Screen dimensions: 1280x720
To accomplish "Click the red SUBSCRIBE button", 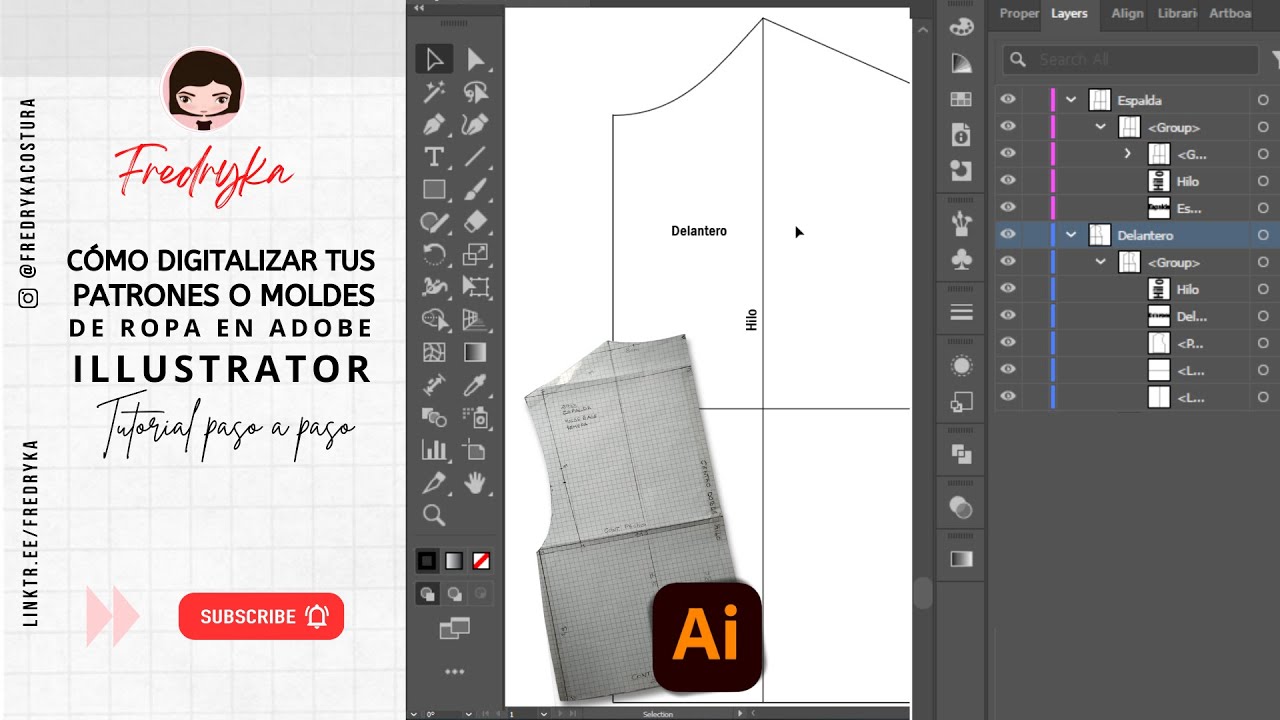I will (x=261, y=616).
